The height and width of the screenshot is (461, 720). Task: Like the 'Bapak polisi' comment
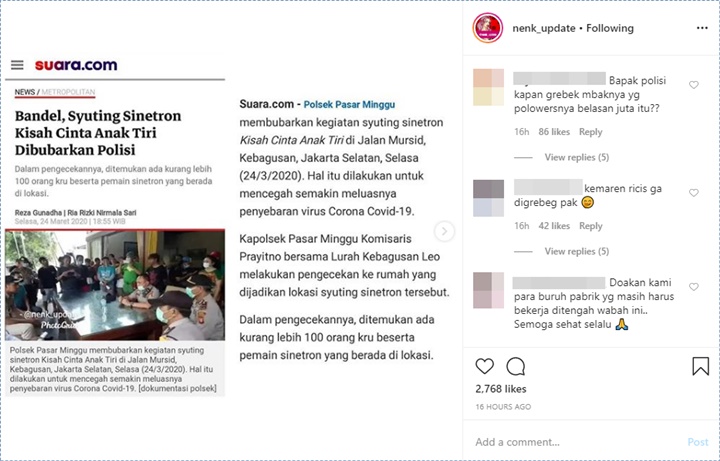click(693, 85)
